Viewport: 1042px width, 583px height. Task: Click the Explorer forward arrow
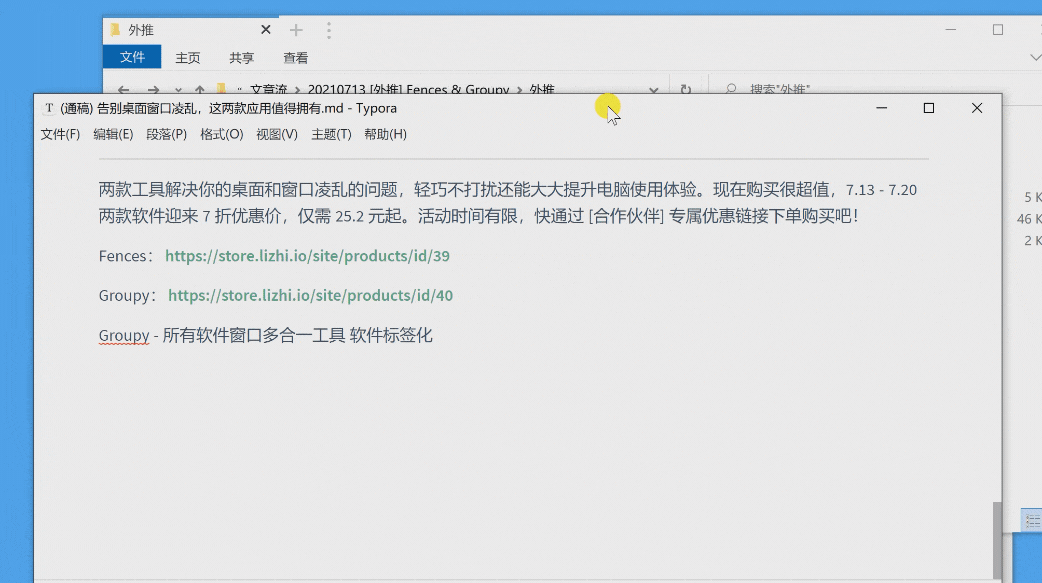pyautogui.click(x=153, y=90)
